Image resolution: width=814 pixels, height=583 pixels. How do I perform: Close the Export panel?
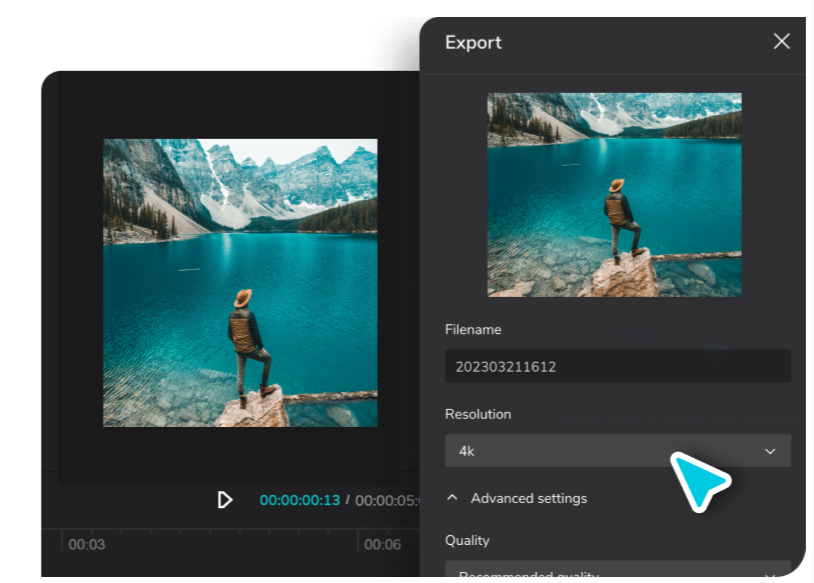click(781, 41)
